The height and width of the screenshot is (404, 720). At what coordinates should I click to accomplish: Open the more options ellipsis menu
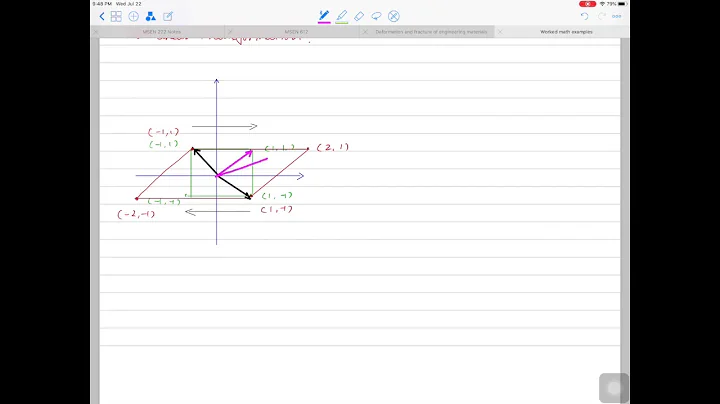(x=617, y=17)
